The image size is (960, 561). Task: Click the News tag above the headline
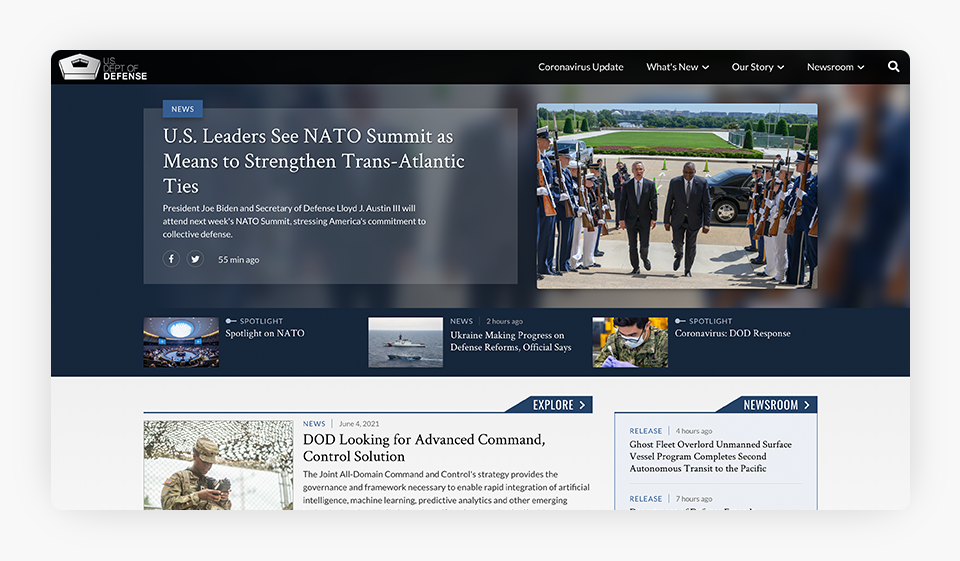(x=183, y=109)
